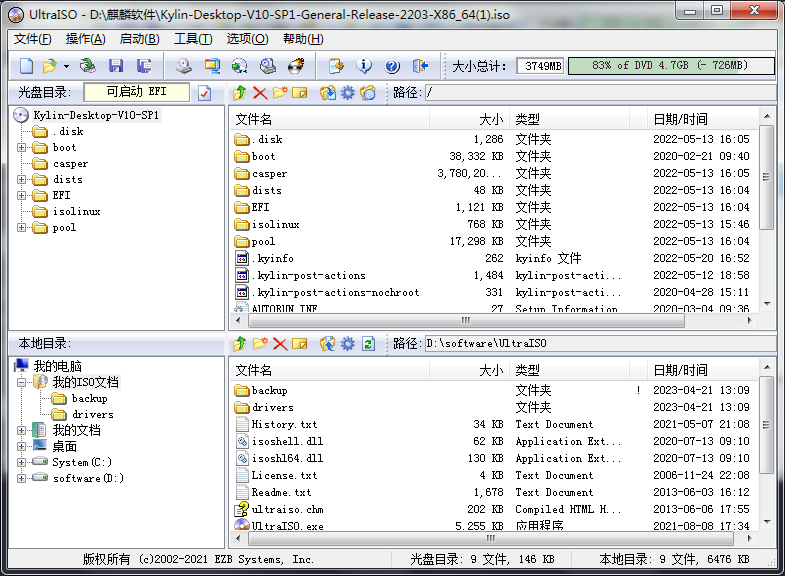Click the blue Help question mark icon
The image size is (785, 576).
[392, 66]
